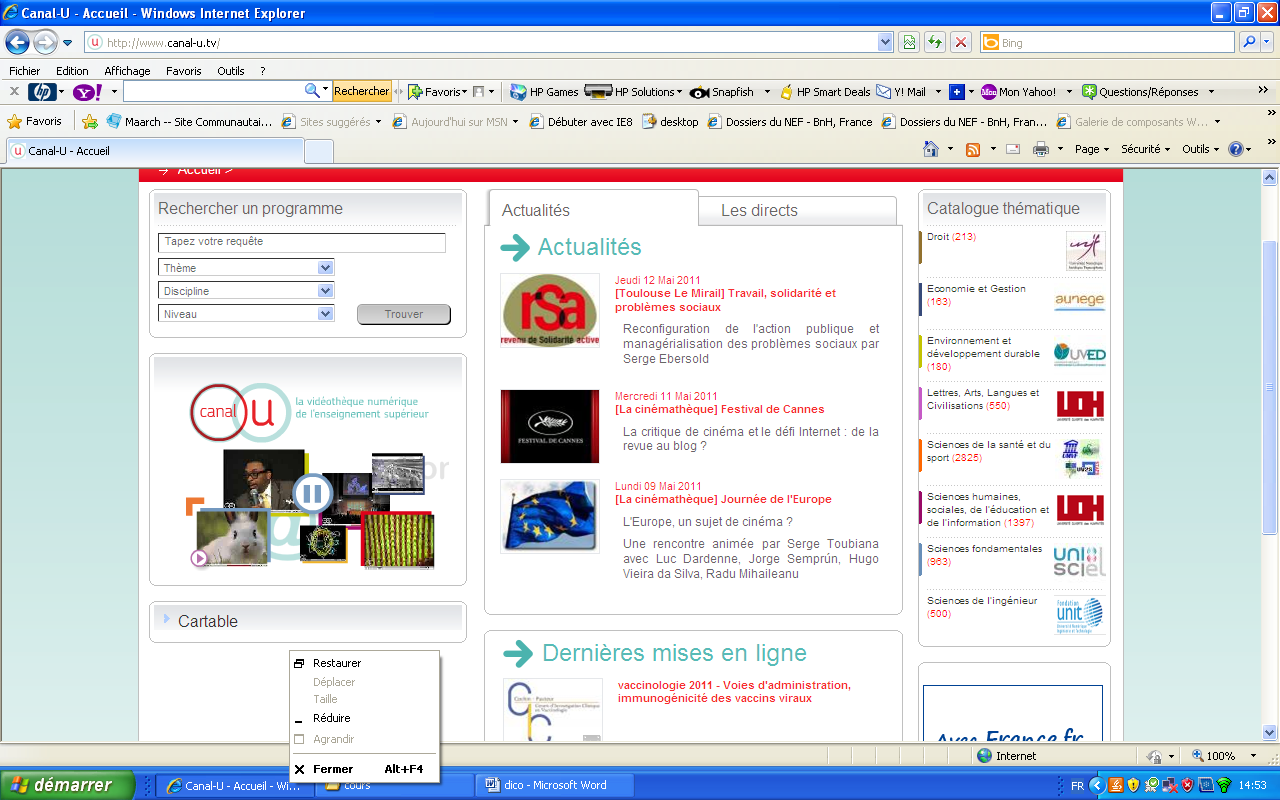Open Economie et Gestion catalogue category
Viewport: 1280px width, 800px height.
pos(976,295)
